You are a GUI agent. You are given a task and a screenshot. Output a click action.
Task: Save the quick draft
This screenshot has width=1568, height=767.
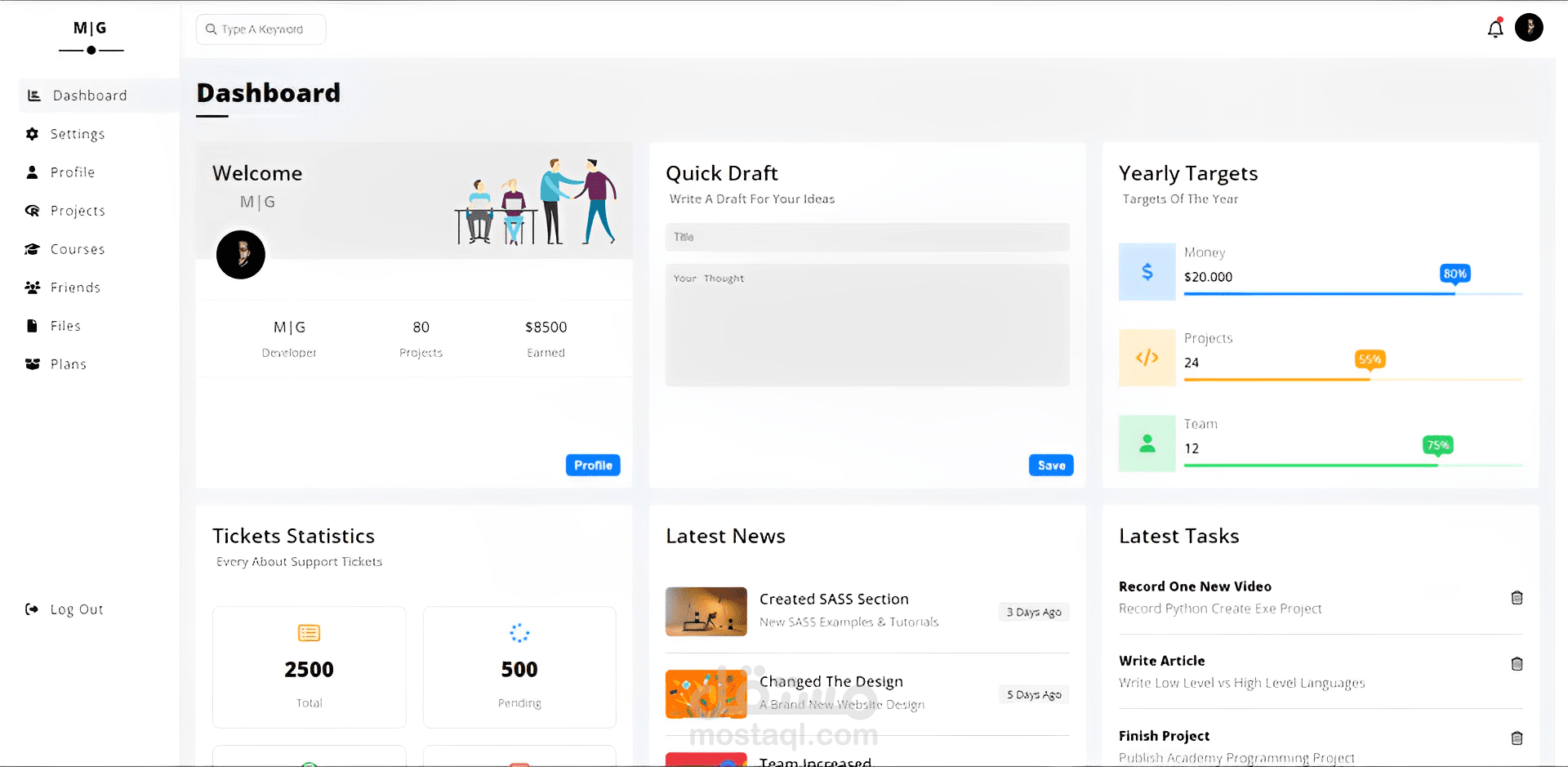coord(1051,465)
